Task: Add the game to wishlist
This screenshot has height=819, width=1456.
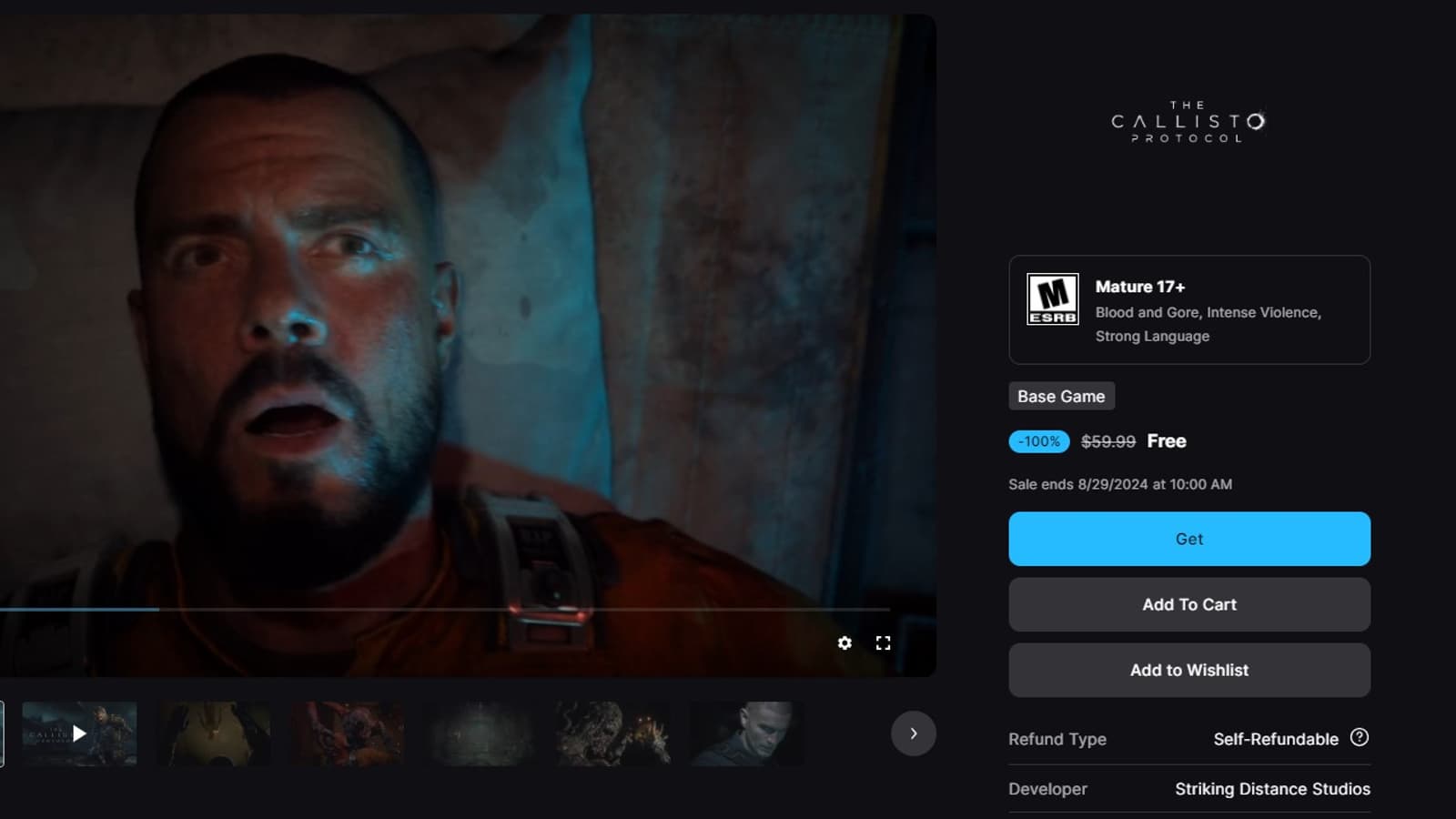Action: pos(1189,670)
